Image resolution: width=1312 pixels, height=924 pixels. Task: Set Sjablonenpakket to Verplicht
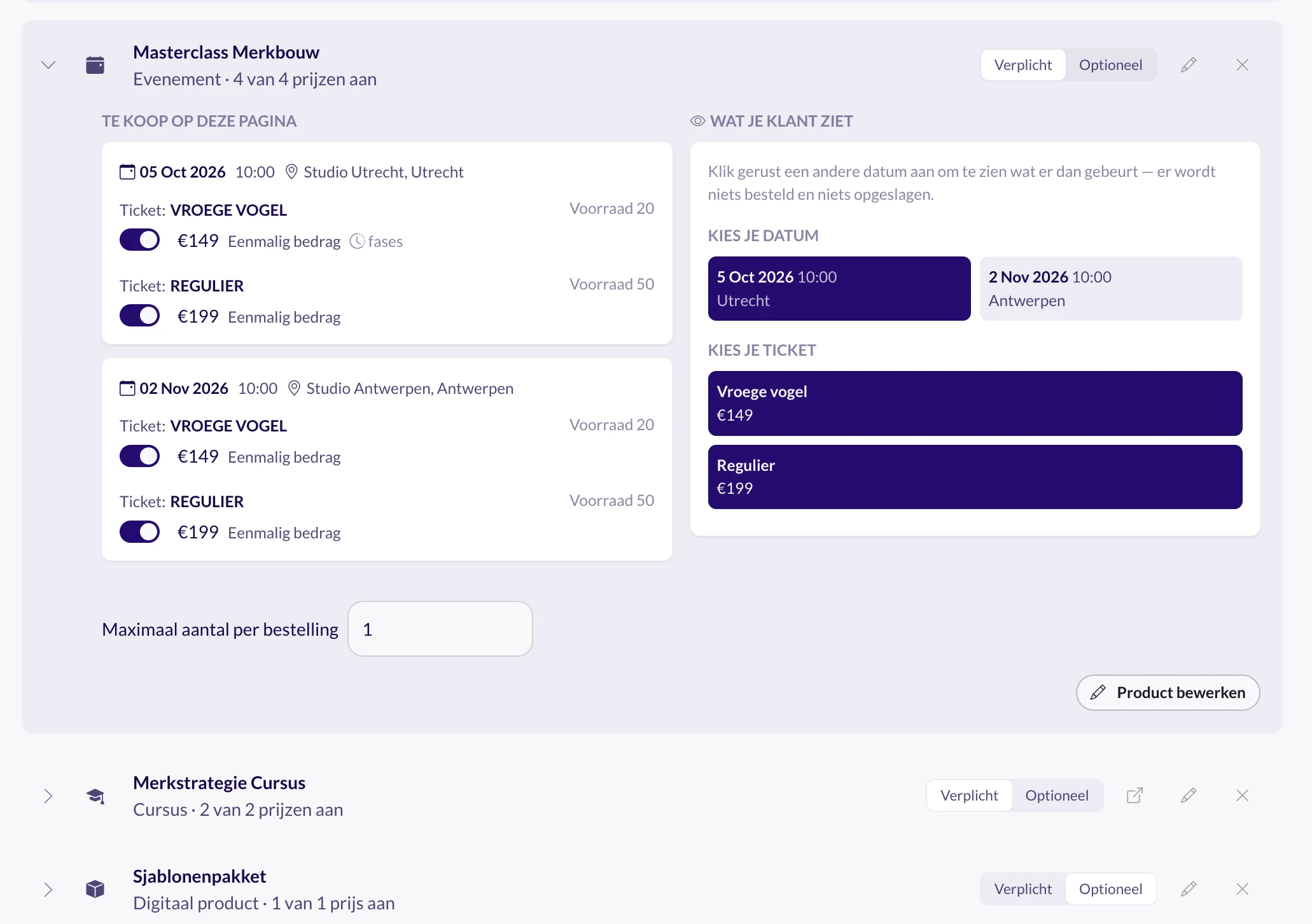[1023, 889]
